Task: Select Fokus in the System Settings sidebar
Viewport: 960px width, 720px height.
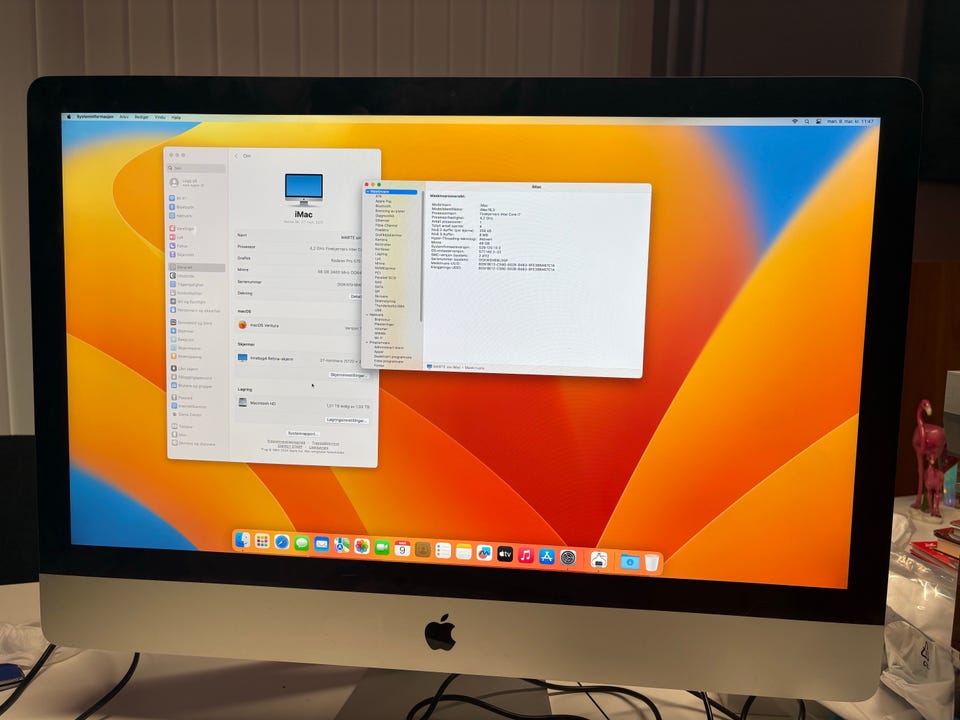Action: [x=179, y=246]
